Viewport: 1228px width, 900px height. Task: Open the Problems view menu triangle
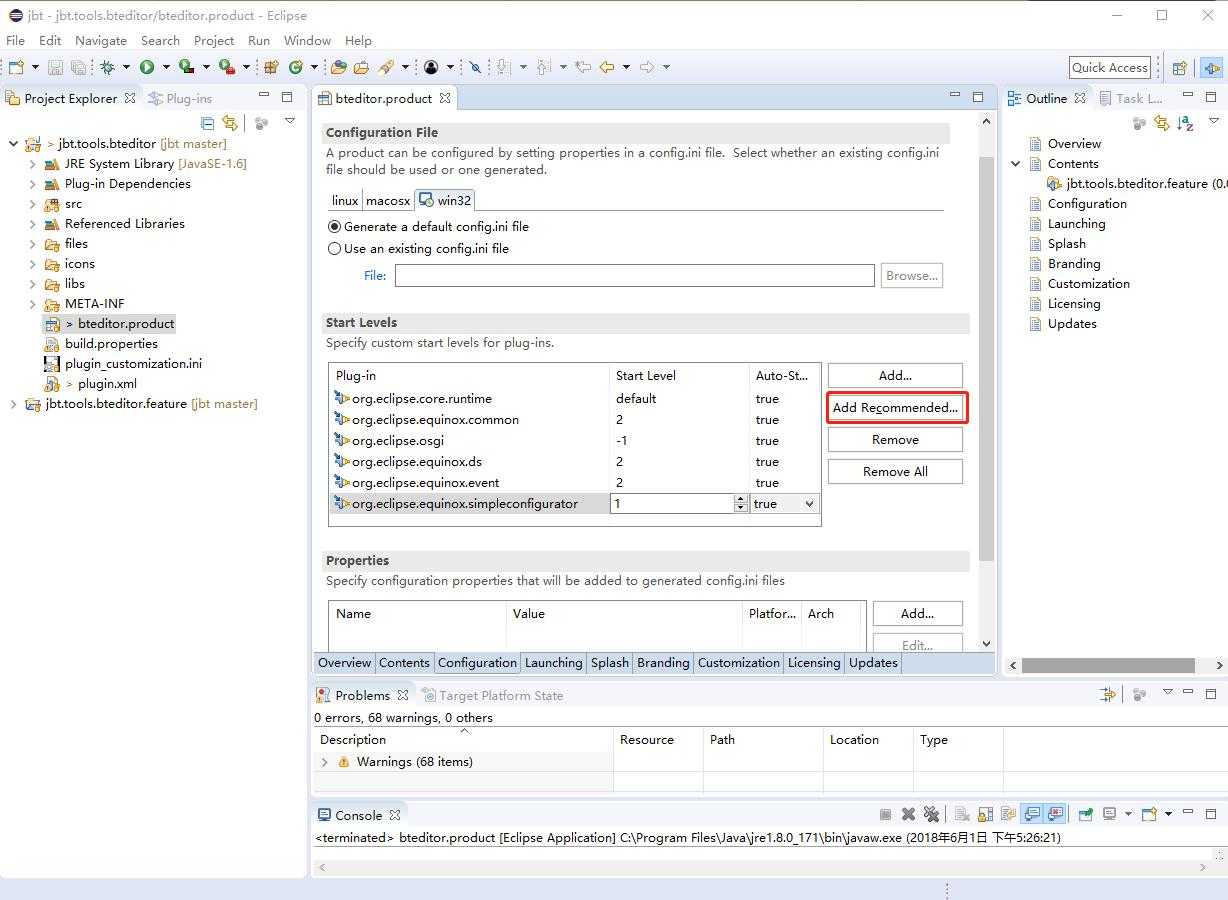(x=1167, y=693)
